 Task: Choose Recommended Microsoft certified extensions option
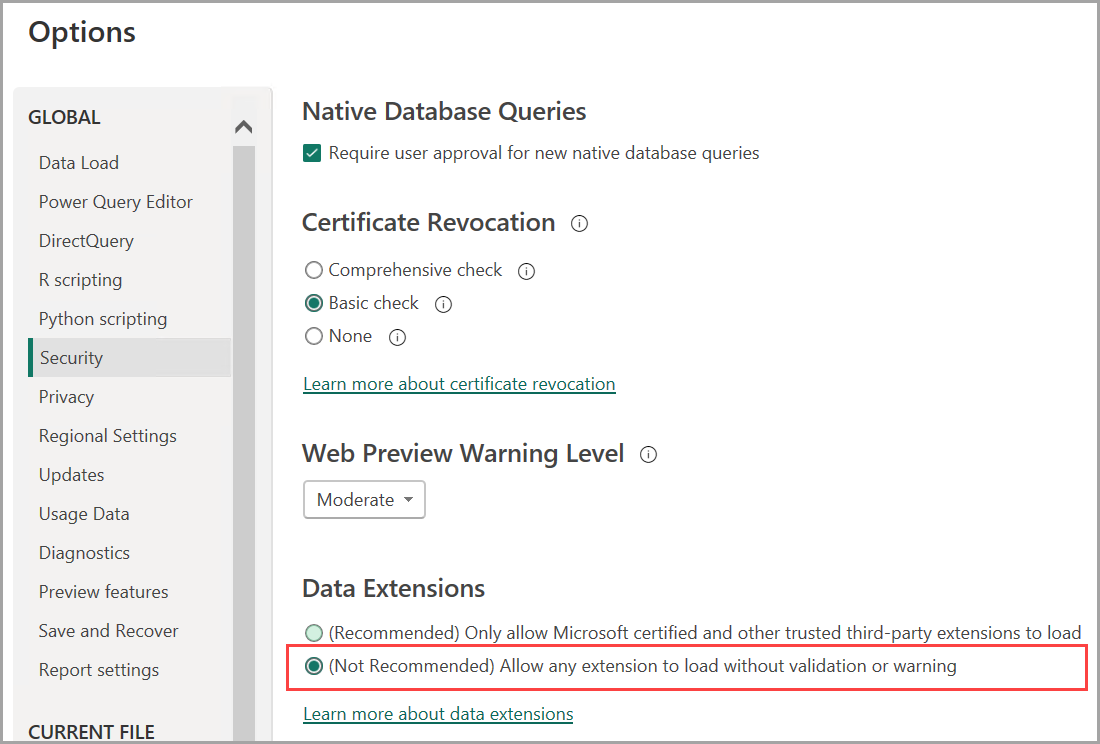314,632
